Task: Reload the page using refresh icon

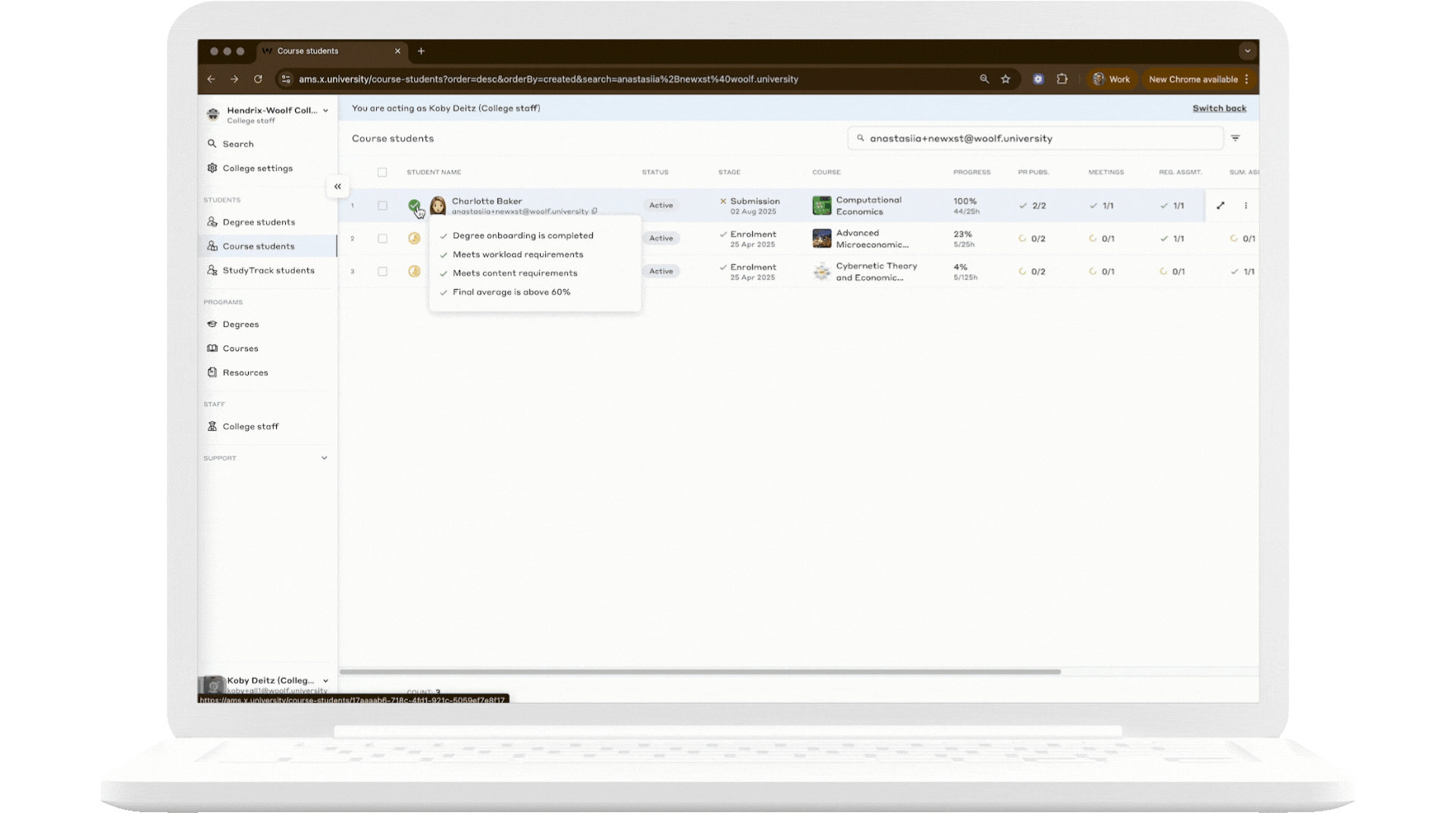Action: (258, 79)
